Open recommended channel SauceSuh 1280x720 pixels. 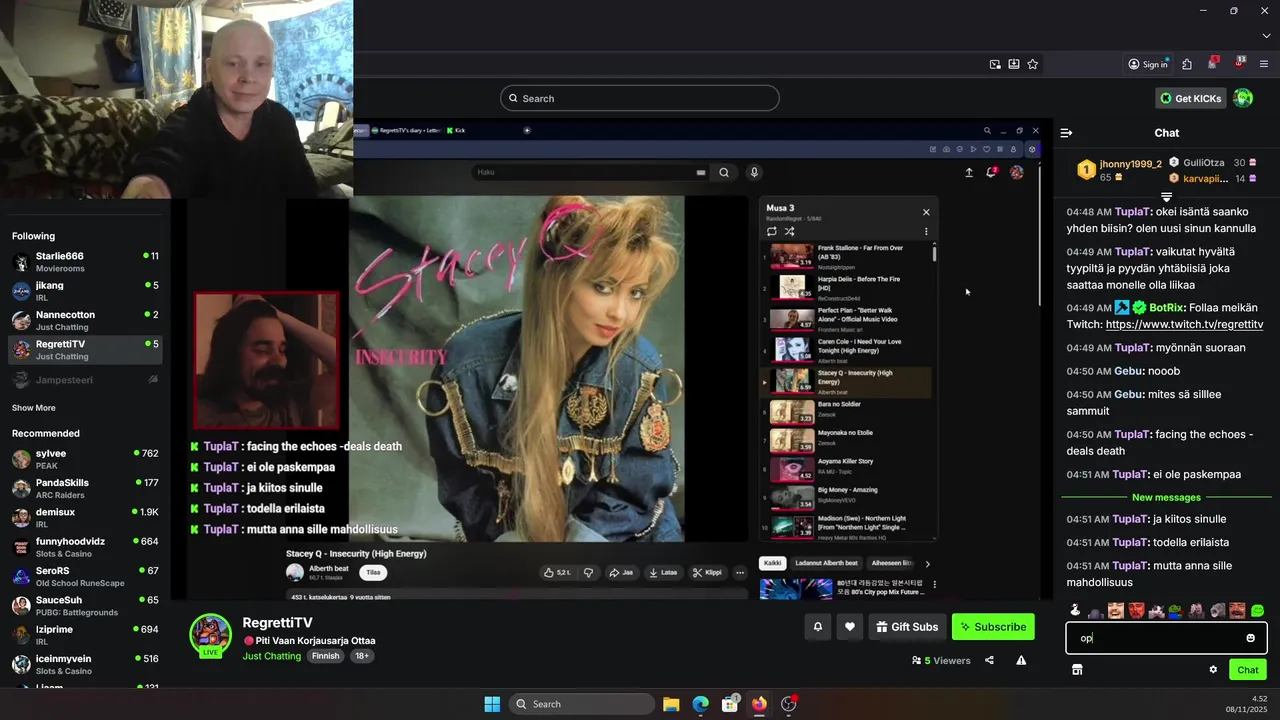[84, 606]
